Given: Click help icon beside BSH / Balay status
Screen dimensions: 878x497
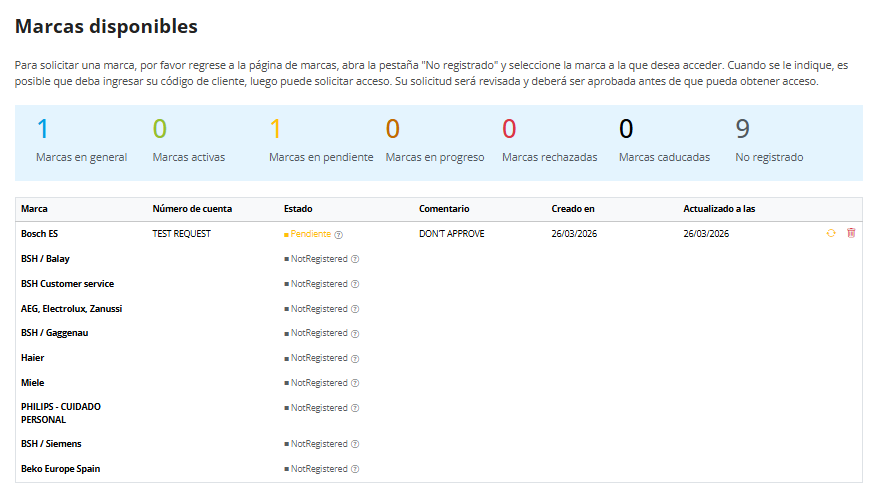Looking at the screenshot, I should pyautogui.click(x=355, y=259).
